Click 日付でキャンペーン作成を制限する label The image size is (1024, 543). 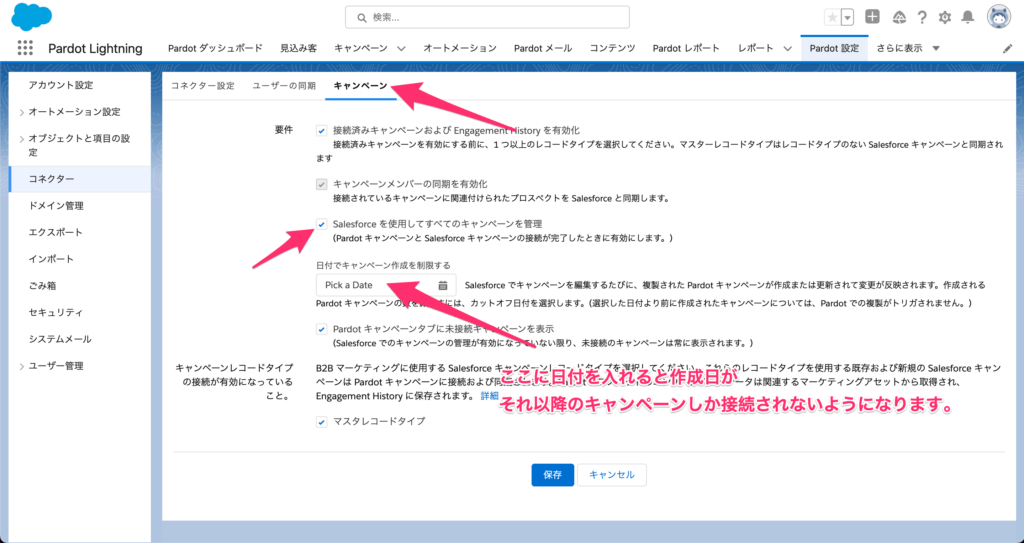tap(383, 265)
